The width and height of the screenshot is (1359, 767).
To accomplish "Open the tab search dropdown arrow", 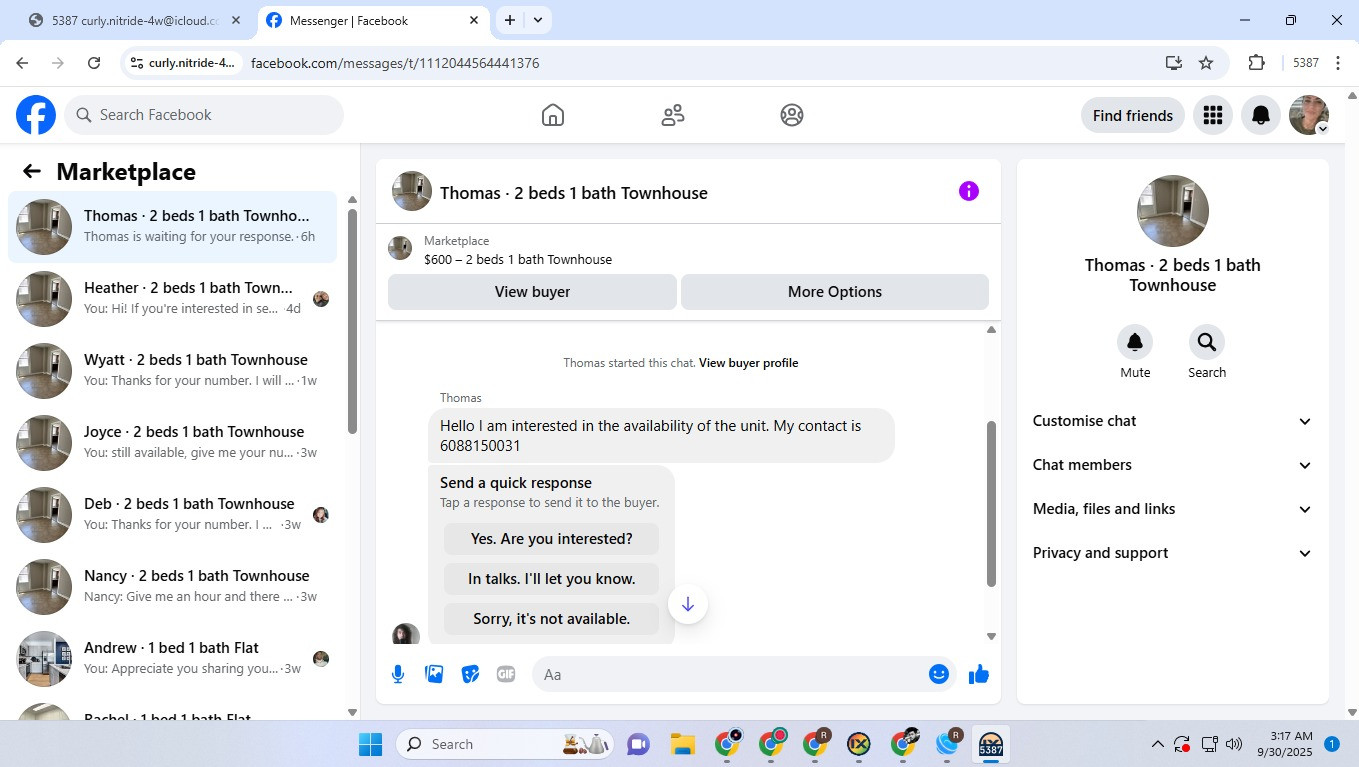I will [x=538, y=20].
